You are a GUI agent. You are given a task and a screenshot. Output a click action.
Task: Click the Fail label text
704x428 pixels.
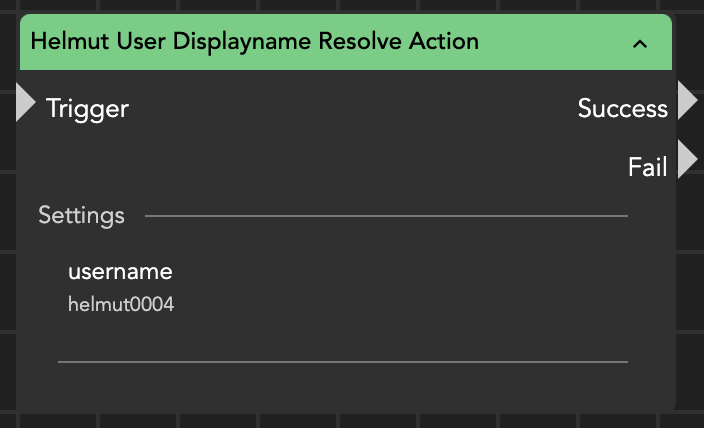[647, 167]
